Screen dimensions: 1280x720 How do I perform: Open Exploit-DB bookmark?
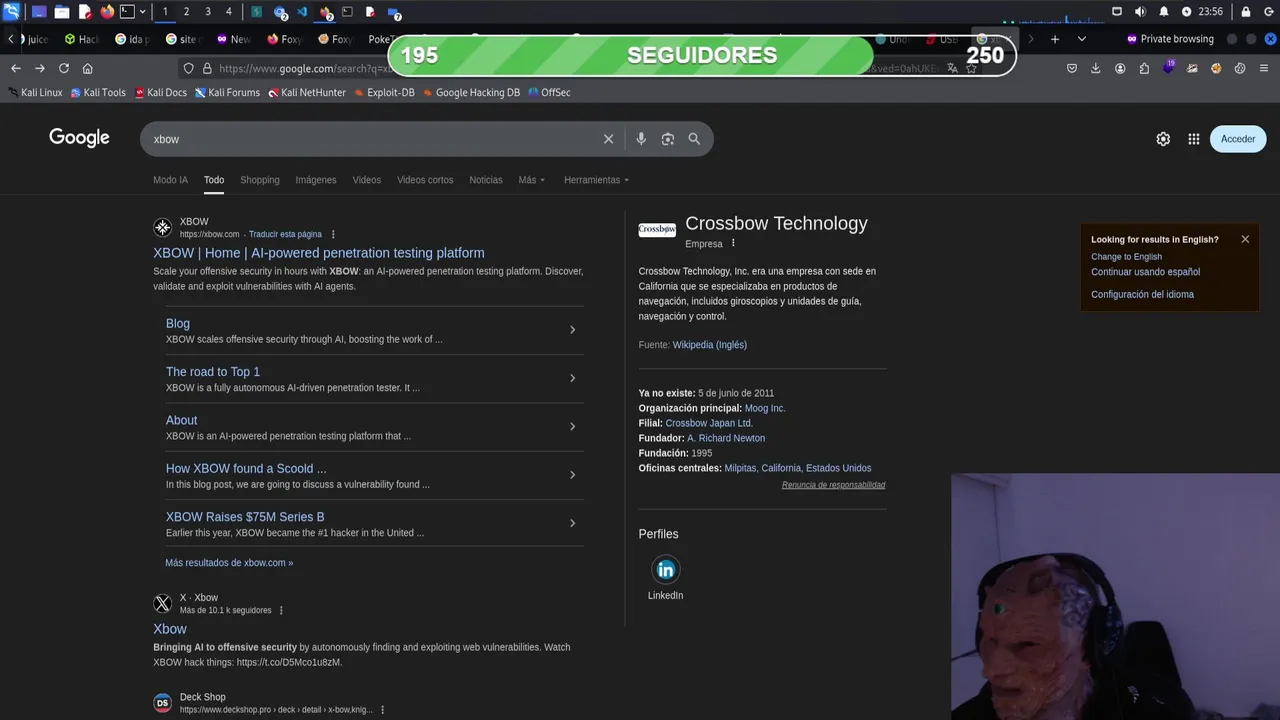pyautogui.click(x=384, y=92)
